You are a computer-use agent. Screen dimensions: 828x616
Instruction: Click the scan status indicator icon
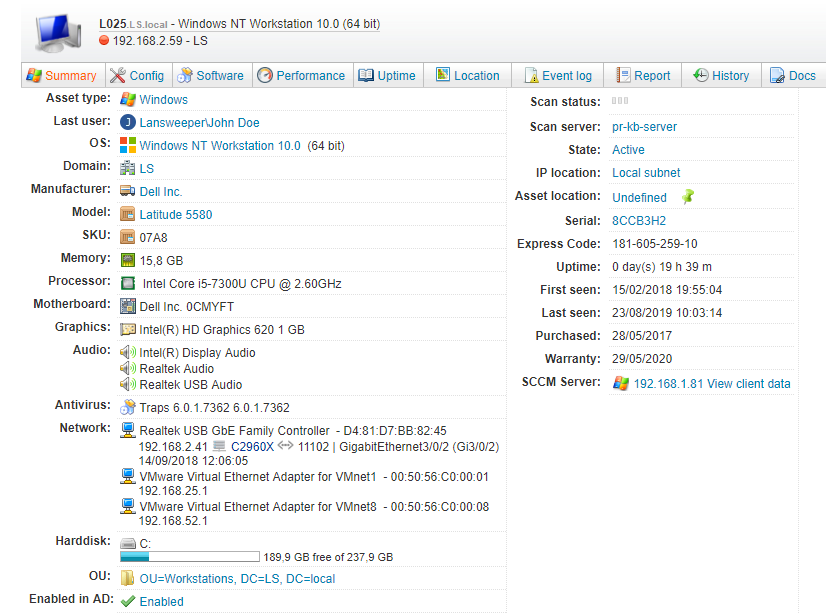(620, 100)
